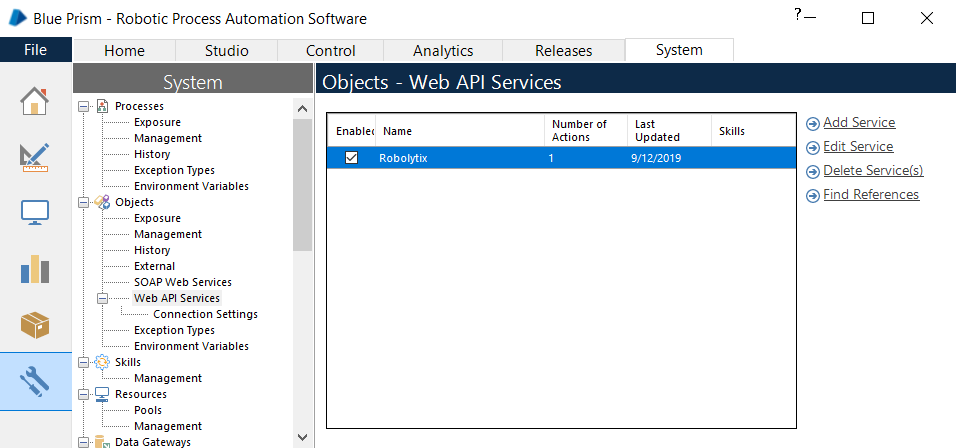Sort by Last Updated column header
This screenshot has height=448, width=956.
(x=669, y=130)
